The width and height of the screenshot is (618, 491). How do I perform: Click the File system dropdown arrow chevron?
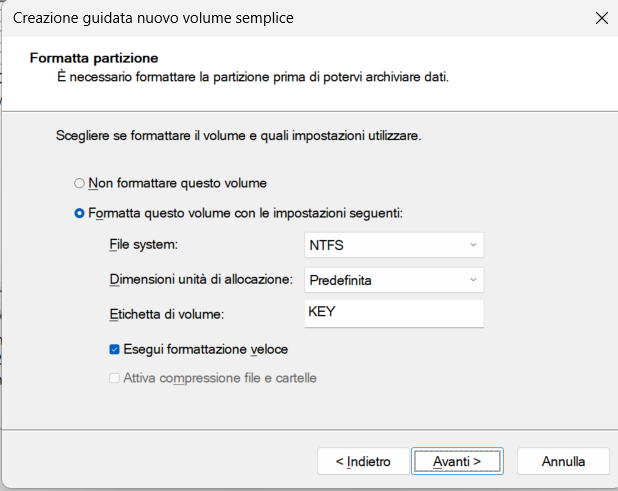pos(473,245)
